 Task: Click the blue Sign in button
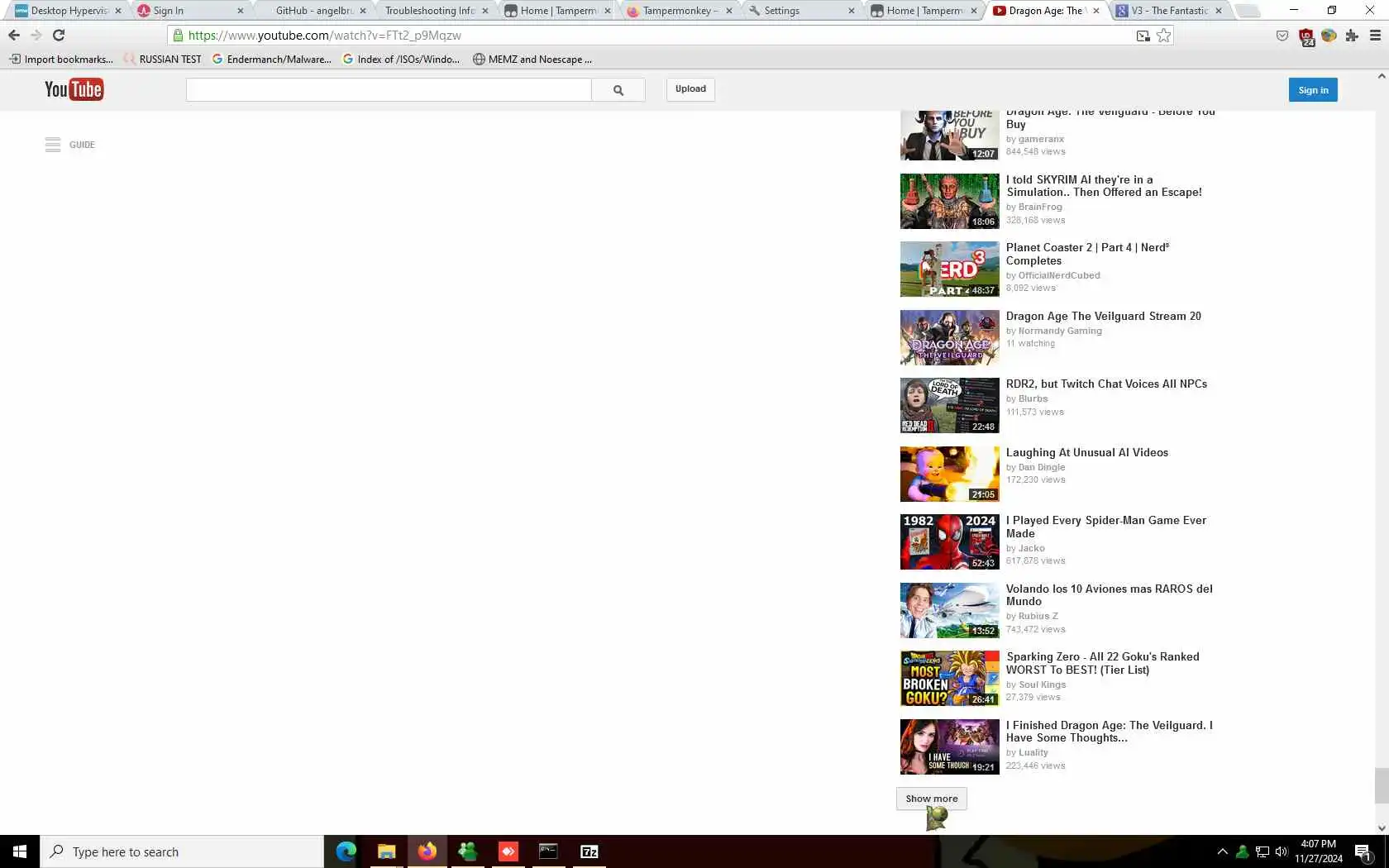pos(1313,90)
